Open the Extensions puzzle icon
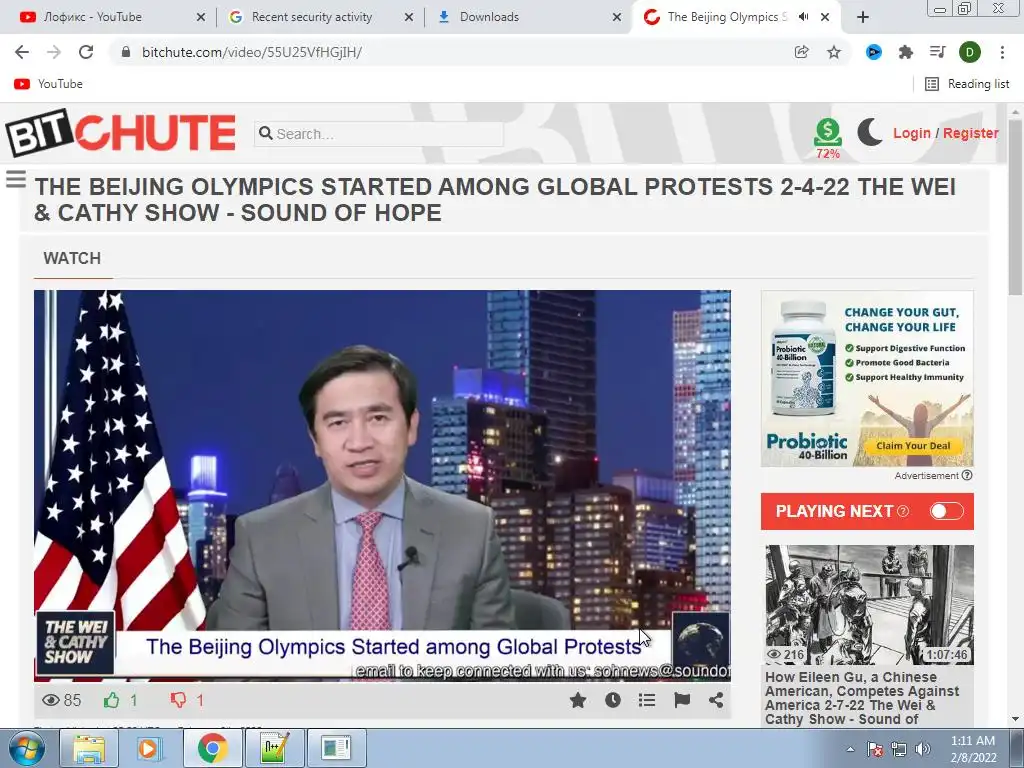The image size is (1024, 768). pos(906,52)
